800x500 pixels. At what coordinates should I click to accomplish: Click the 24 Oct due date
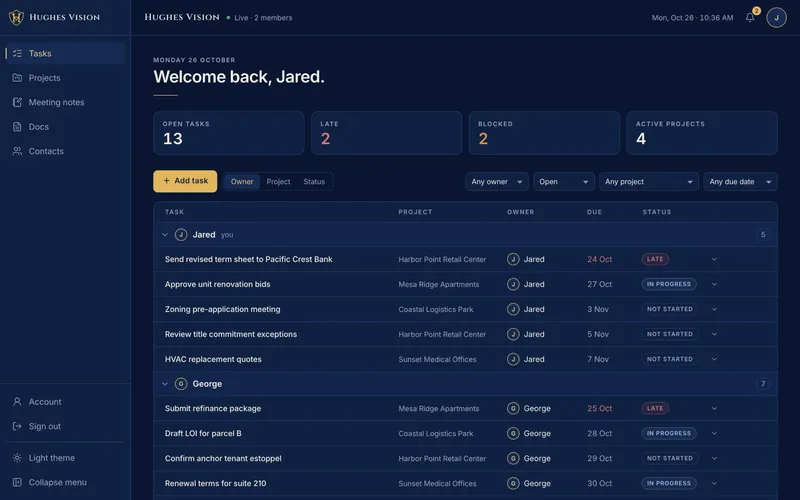click(599, 259)
